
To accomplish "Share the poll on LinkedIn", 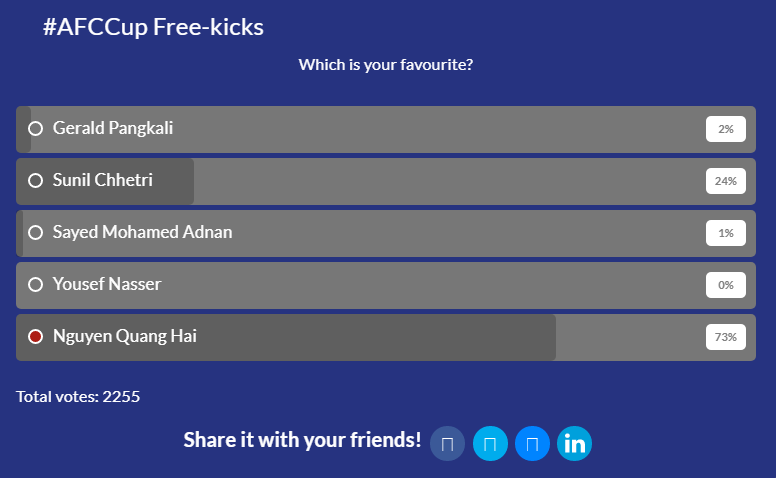I will [574, 443].
